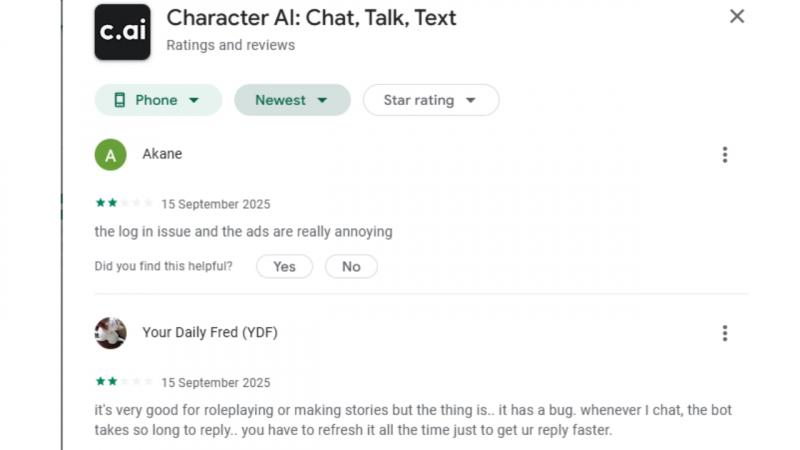Click the phone icon in device chip
Screen dimensions: 800x450
119,100
